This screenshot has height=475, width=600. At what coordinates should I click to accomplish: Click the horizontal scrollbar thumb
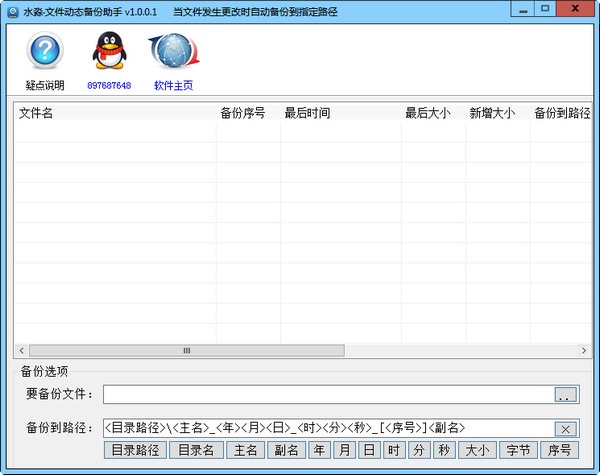pos(185,351)
